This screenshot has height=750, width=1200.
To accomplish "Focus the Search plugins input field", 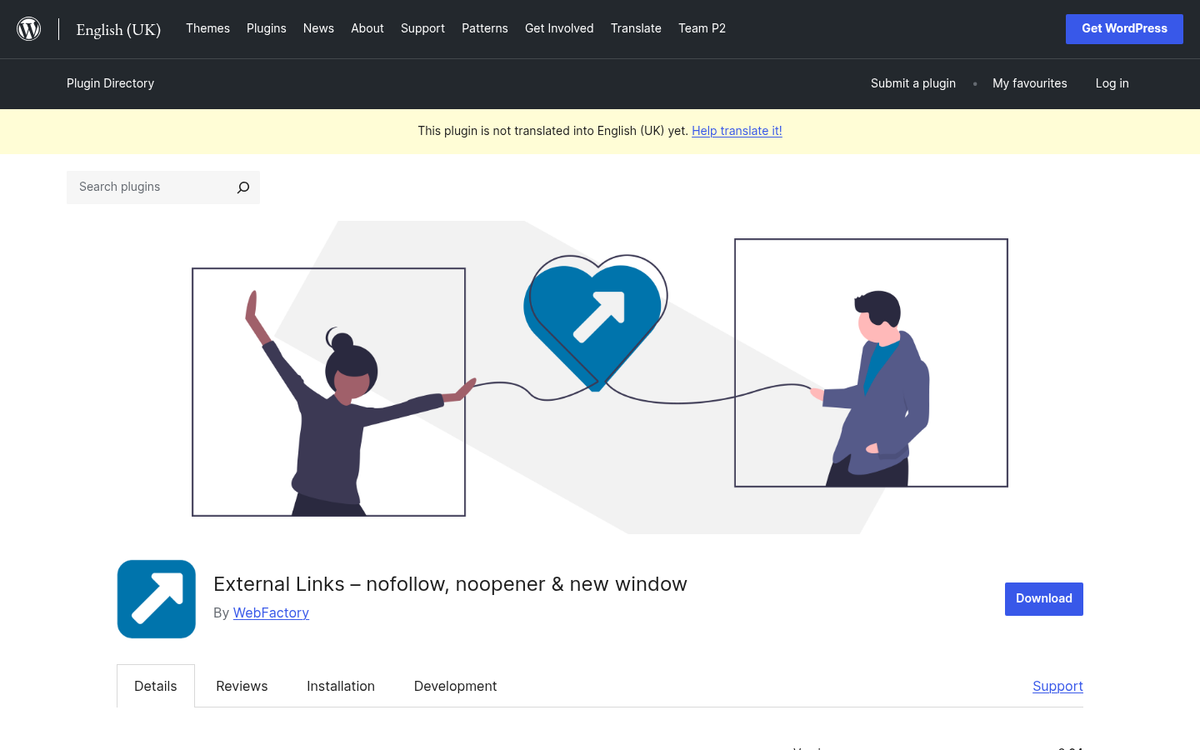I will (150, 187).
